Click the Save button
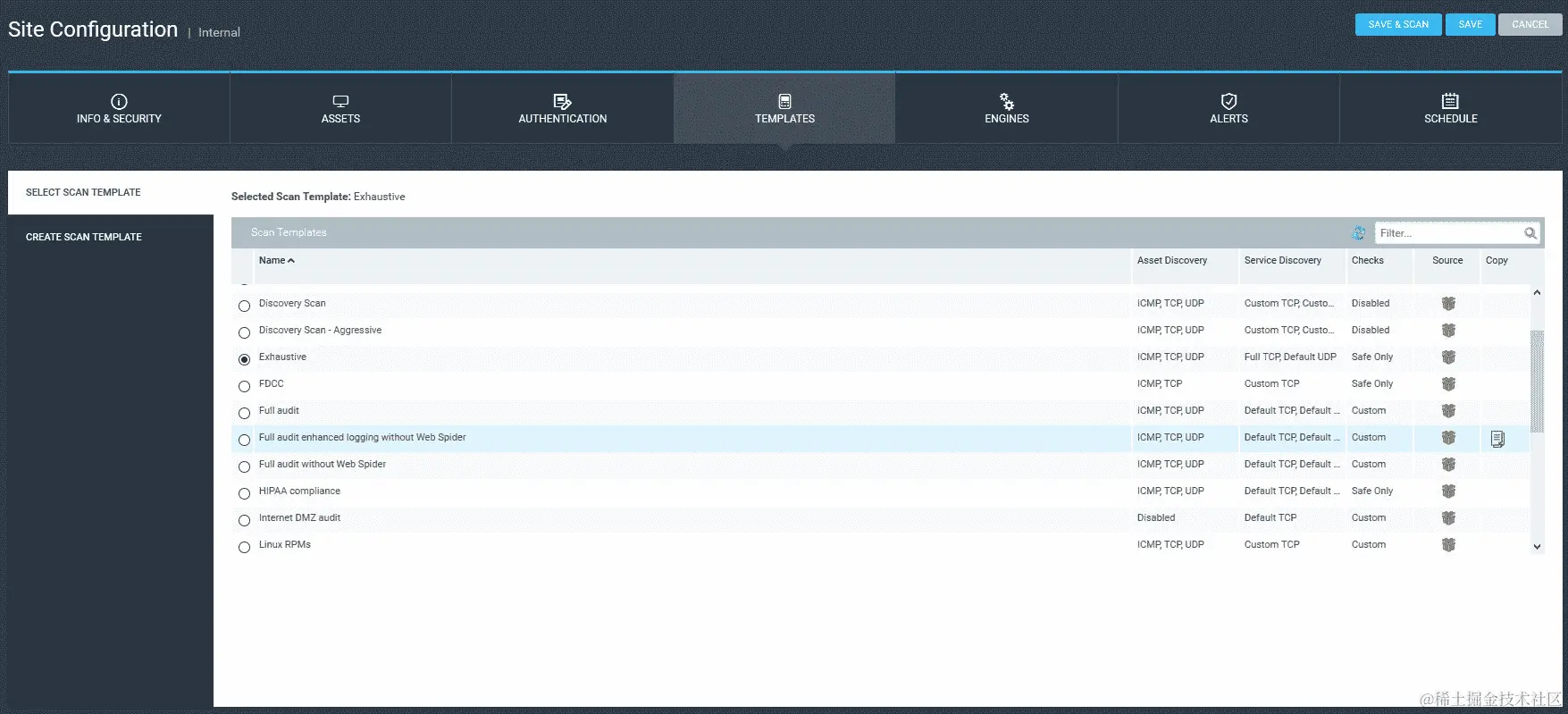1568x714 pixels. pos(1471,24)
